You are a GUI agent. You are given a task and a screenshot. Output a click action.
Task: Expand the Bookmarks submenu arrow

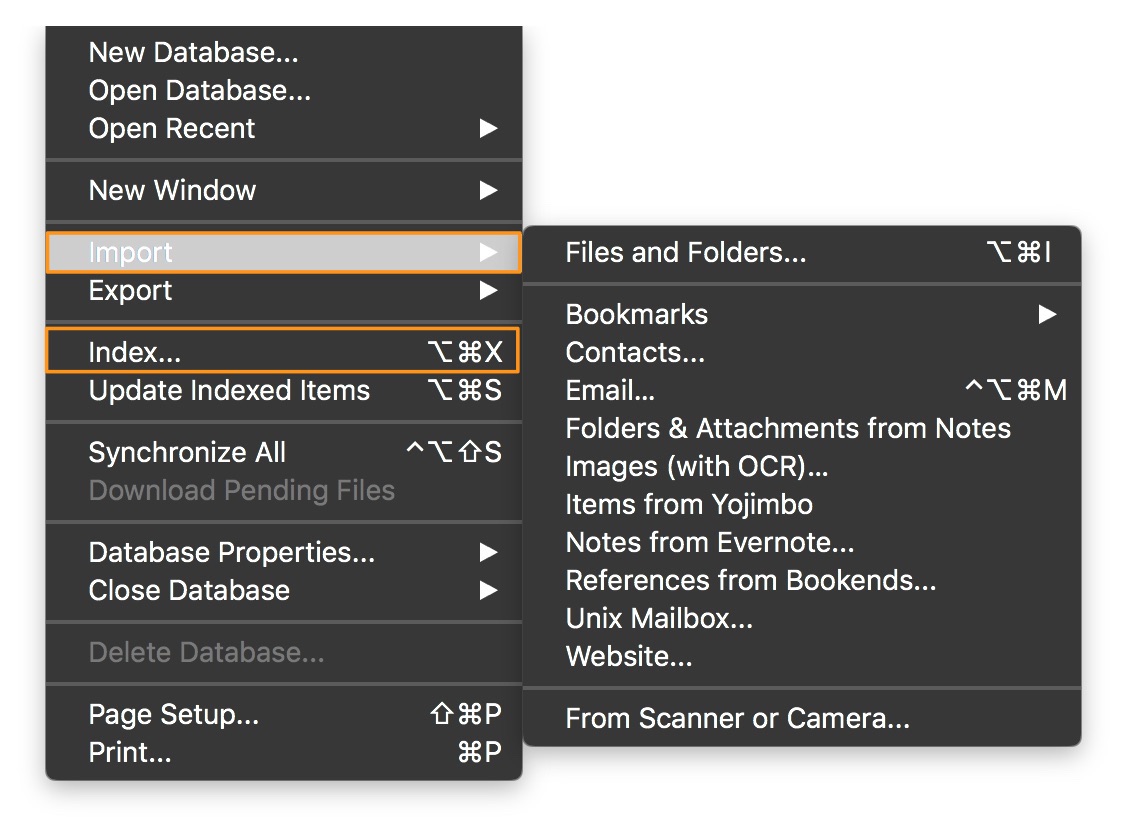[1046, 314]
